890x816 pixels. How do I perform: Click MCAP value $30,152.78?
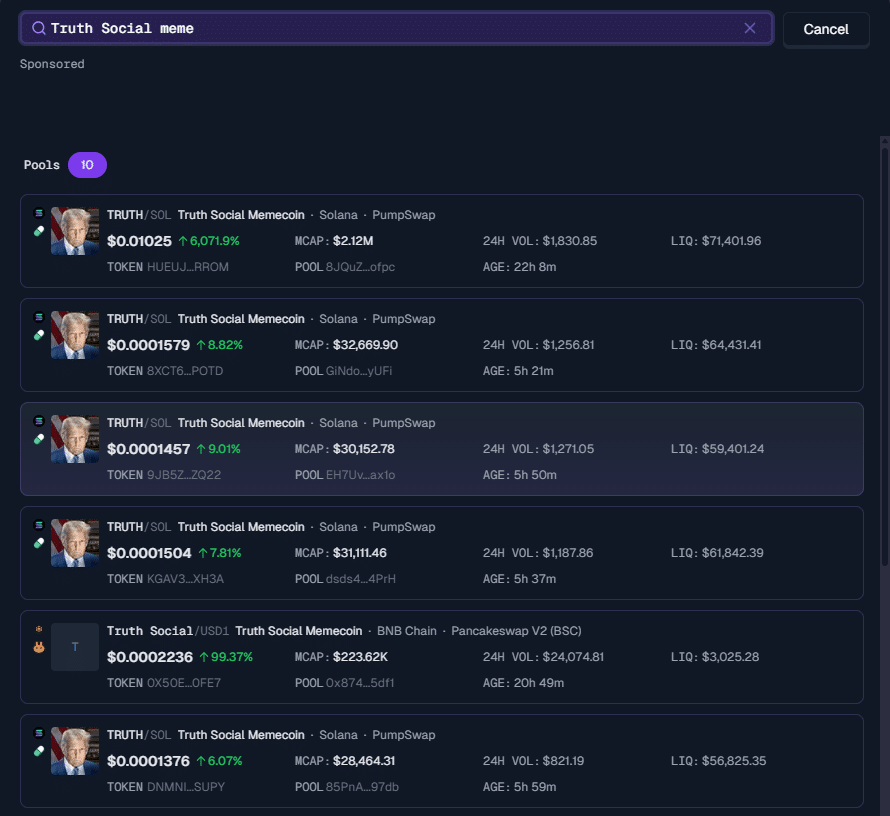364,449
